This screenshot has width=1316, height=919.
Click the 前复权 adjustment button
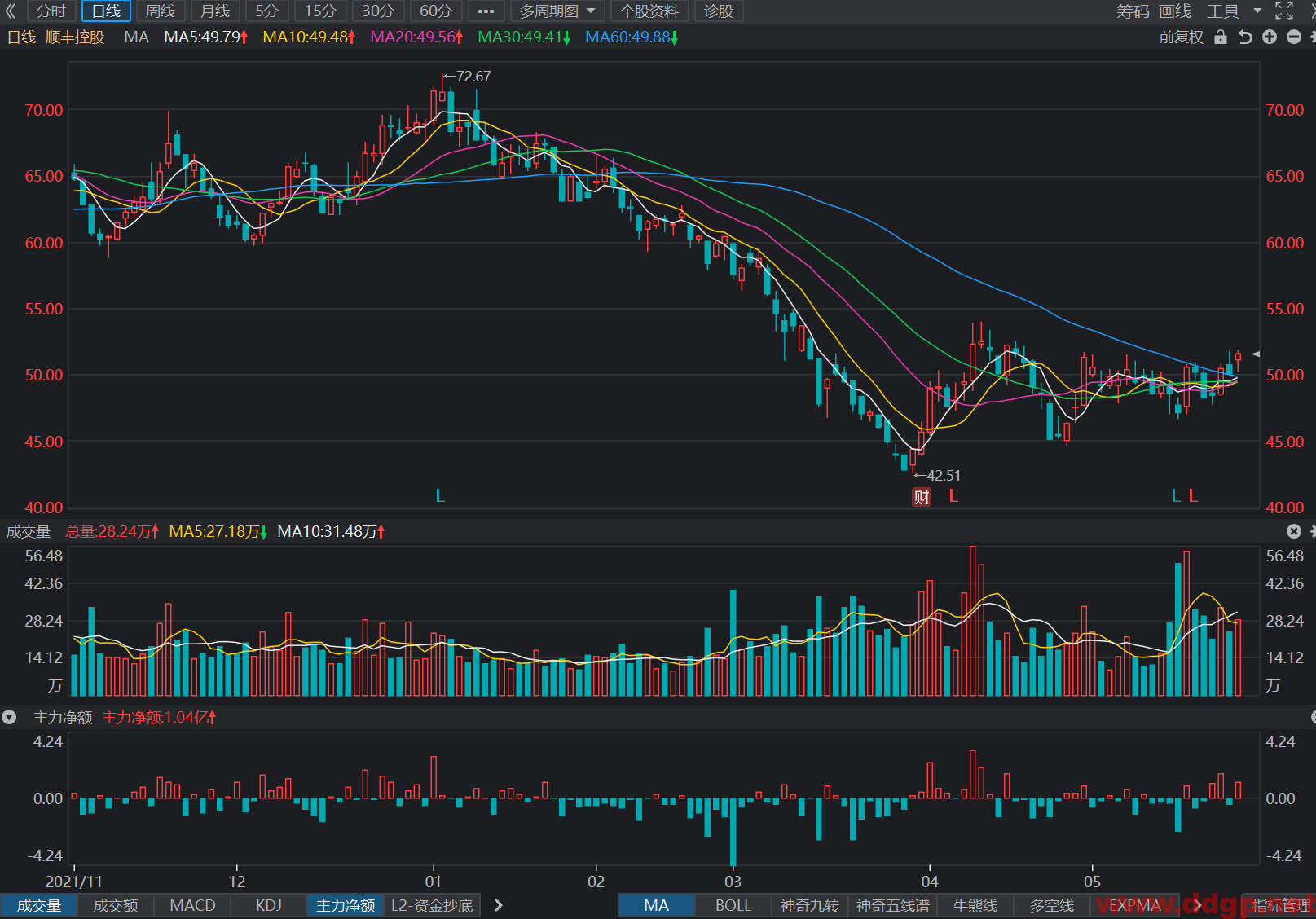1181,37
